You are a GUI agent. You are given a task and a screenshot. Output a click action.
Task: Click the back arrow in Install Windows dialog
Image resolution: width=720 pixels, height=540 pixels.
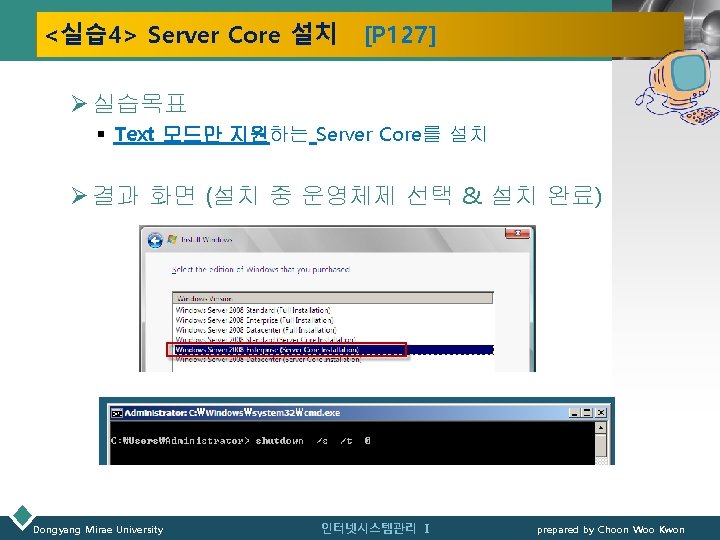coord(155,240)
